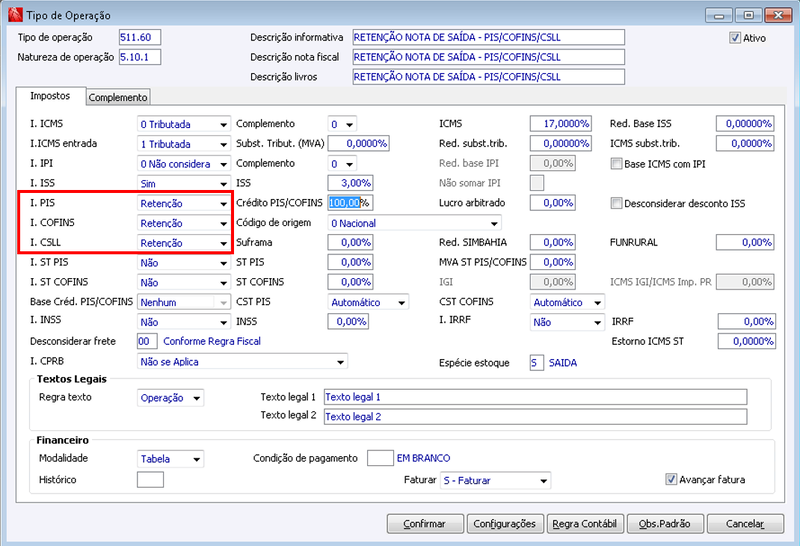
Task: Click the Descrição informativa field
Action: pos(488,37)
